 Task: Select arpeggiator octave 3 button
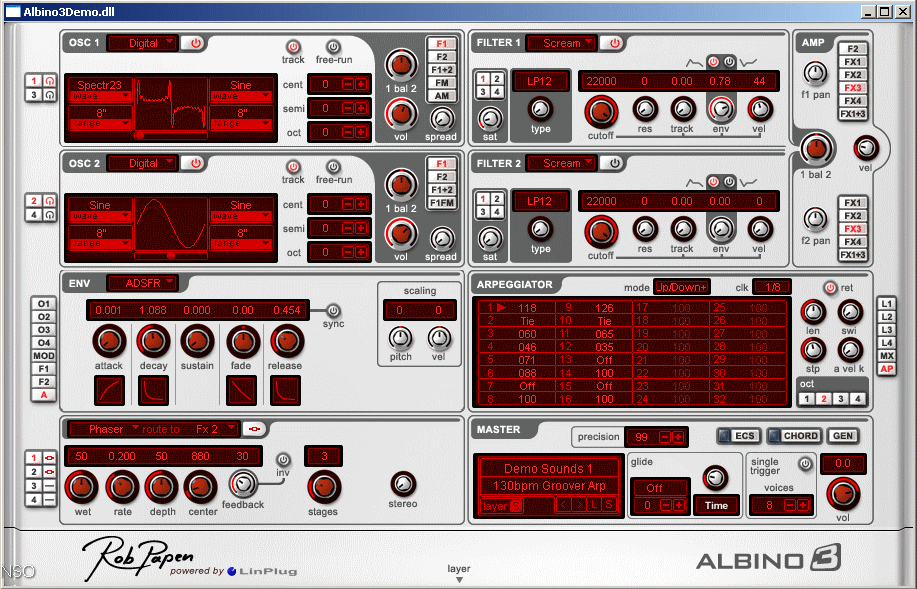pos(840,399)
